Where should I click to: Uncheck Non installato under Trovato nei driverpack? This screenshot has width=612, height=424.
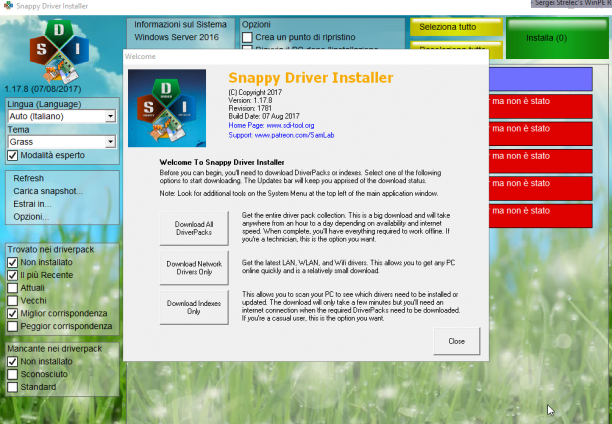tap(12, 262)
